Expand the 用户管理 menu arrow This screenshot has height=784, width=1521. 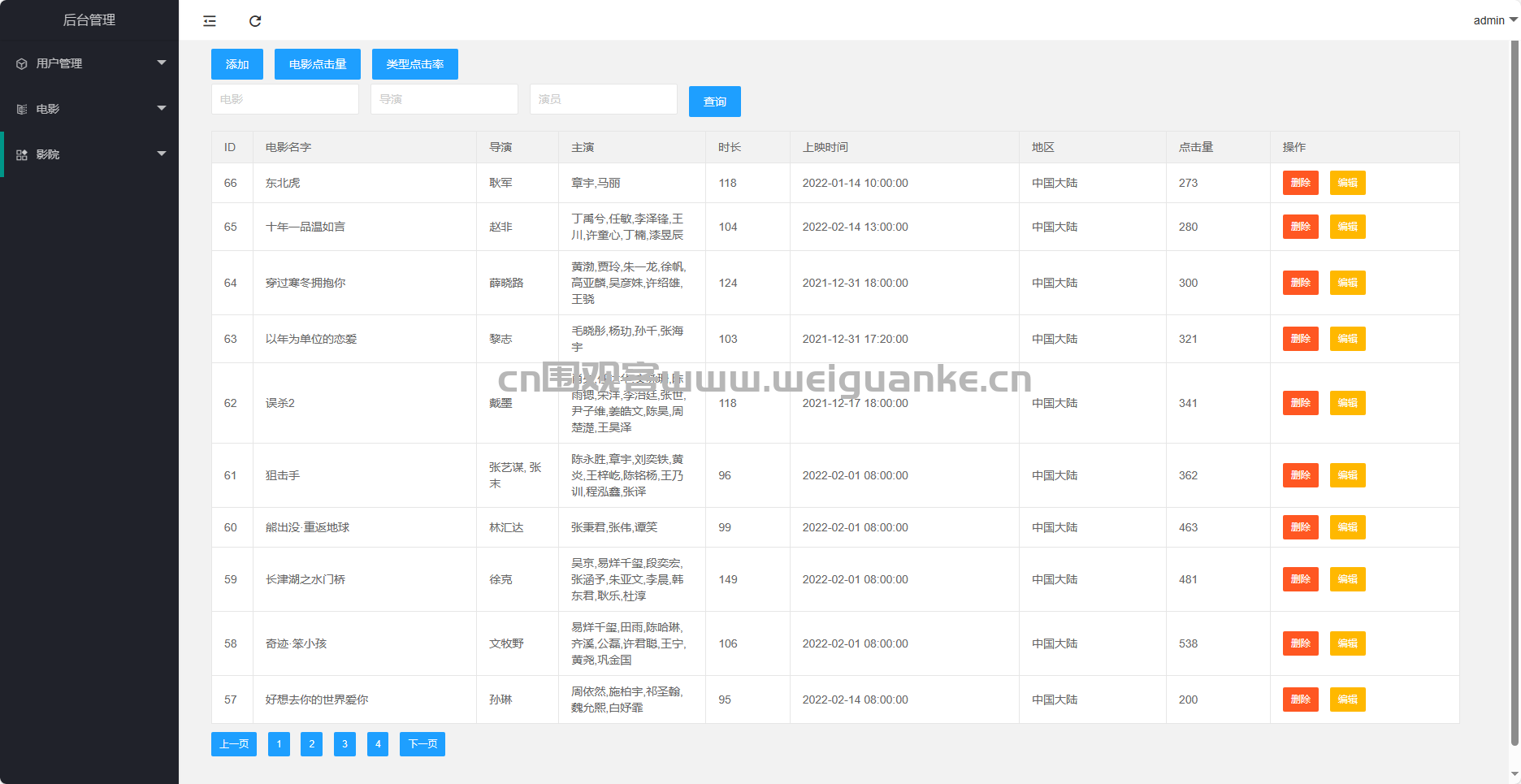tap(162, 63)
